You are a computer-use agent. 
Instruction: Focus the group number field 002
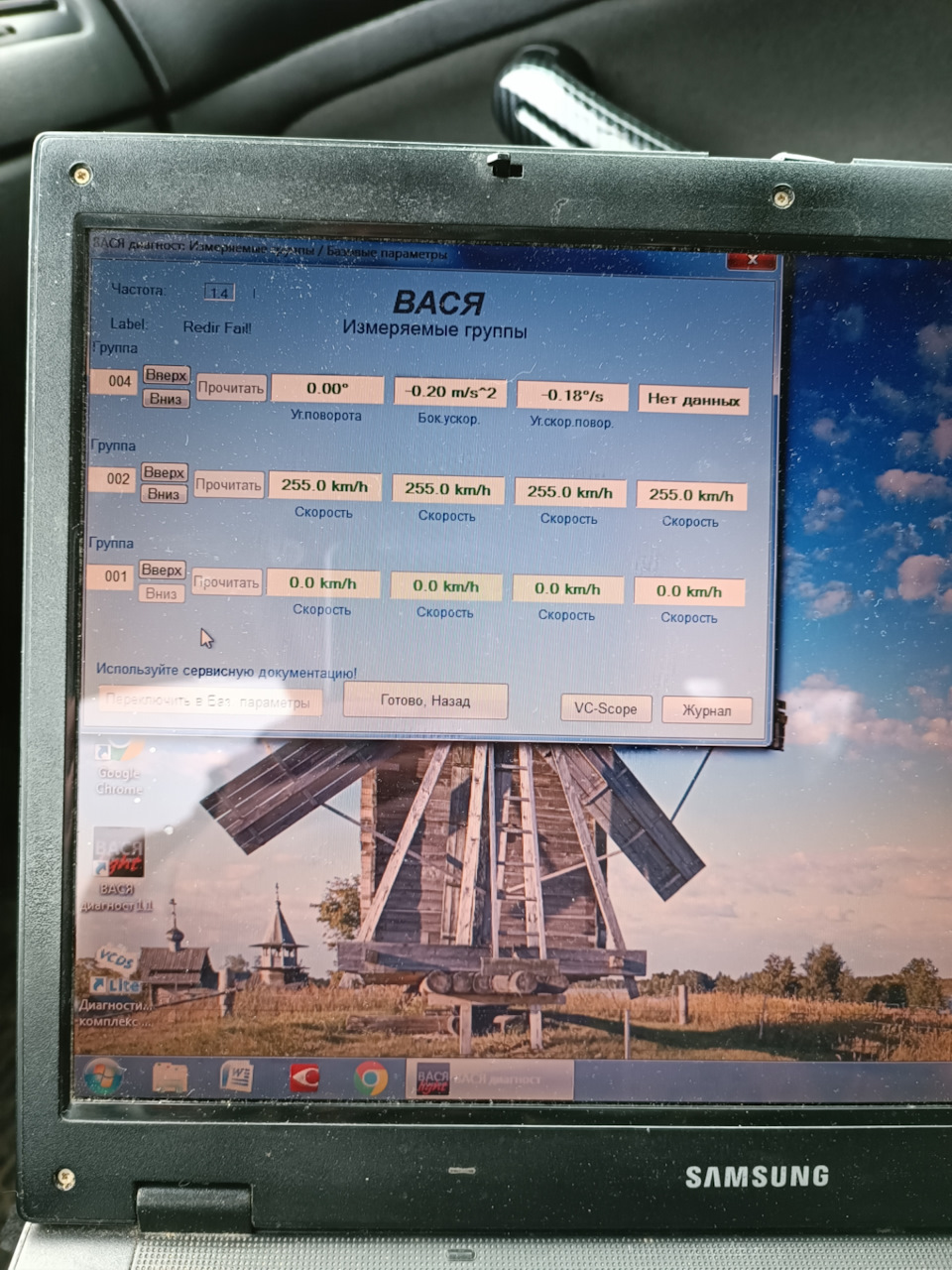[113, 478]
